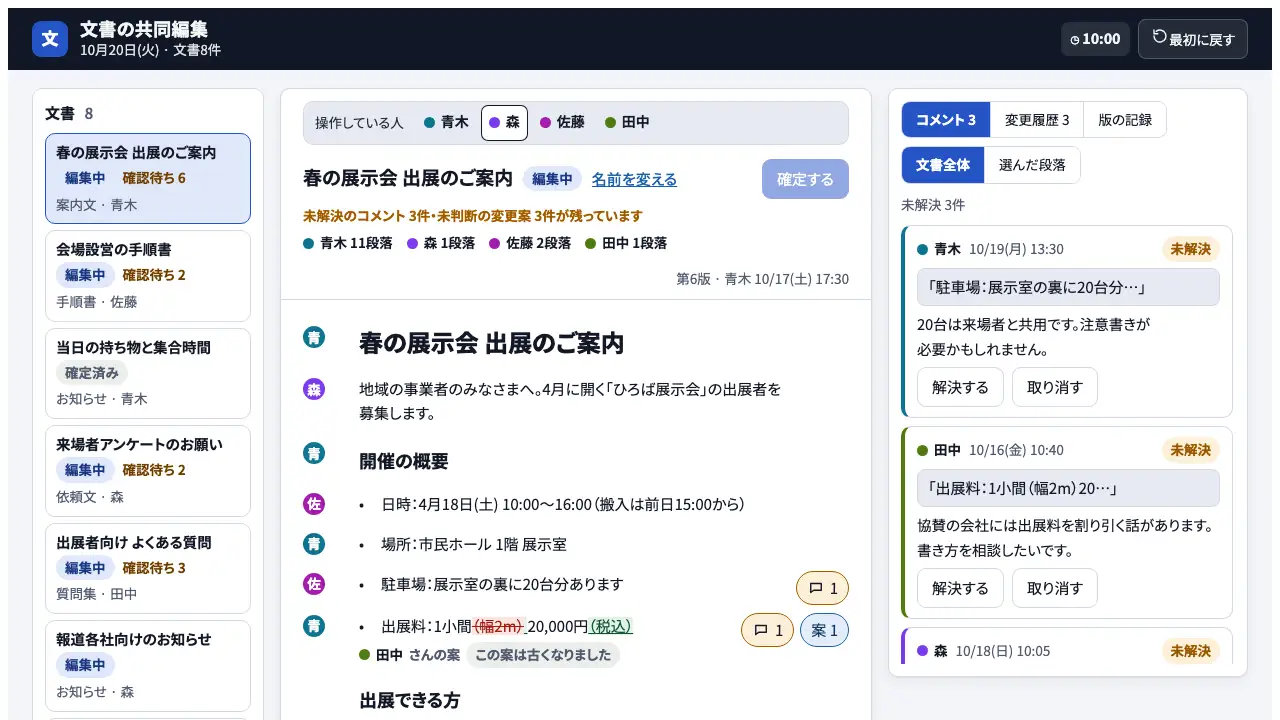Click the 文 app logo icon

[x=50, y=39]
